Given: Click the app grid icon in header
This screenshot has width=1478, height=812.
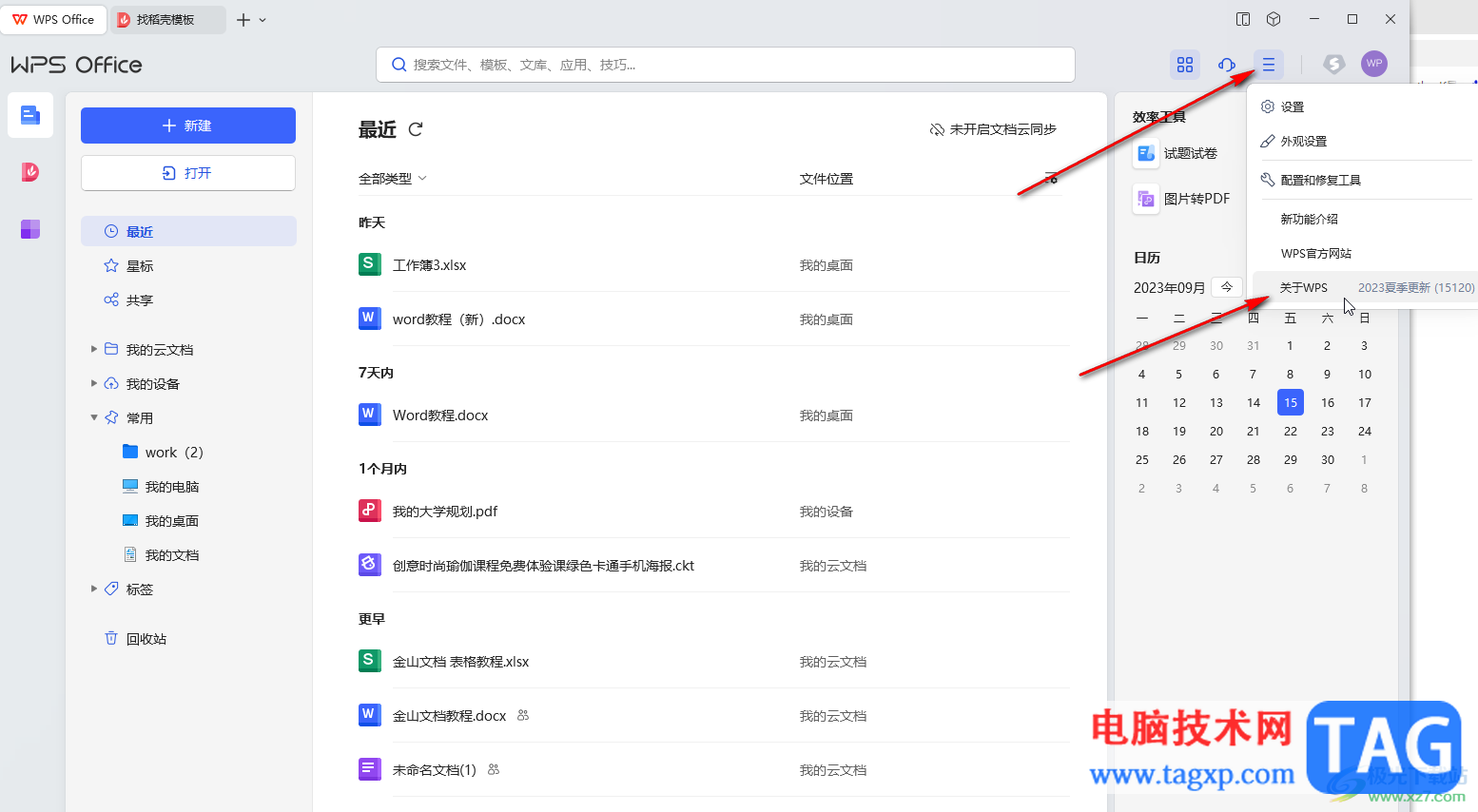Looking at the screenshot, I should 1185,65.
